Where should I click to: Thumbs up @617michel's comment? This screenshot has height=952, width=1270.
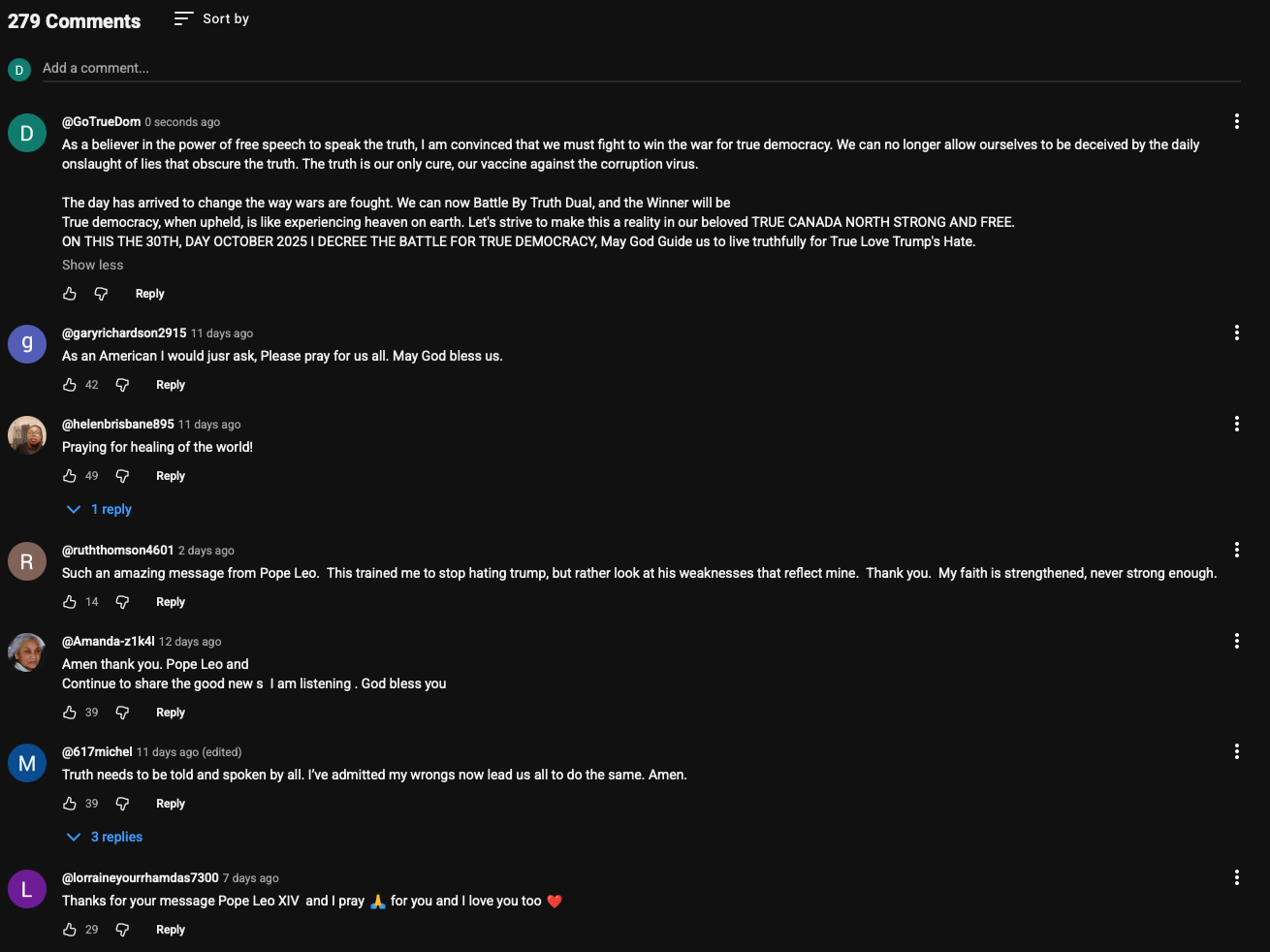click(x=70, y=804)
